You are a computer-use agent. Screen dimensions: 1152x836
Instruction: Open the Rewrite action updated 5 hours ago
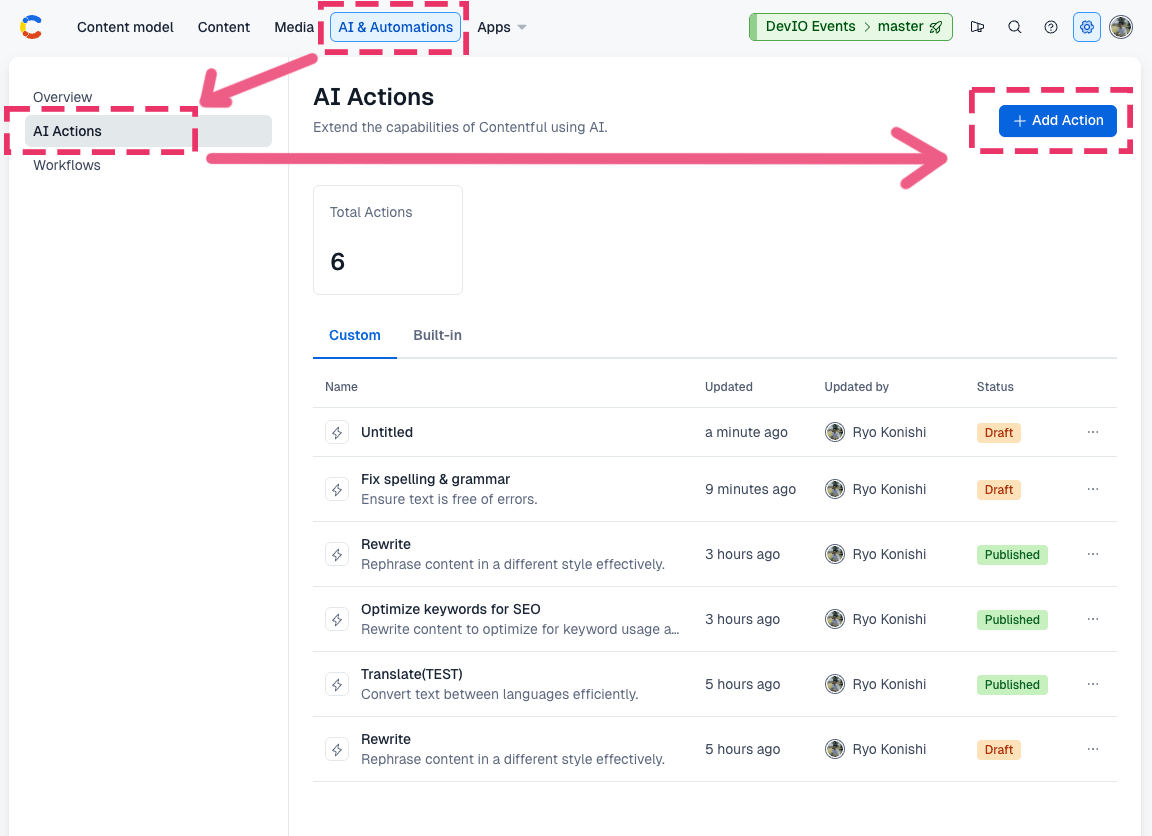pyautogui.click(x=386, y=739)
